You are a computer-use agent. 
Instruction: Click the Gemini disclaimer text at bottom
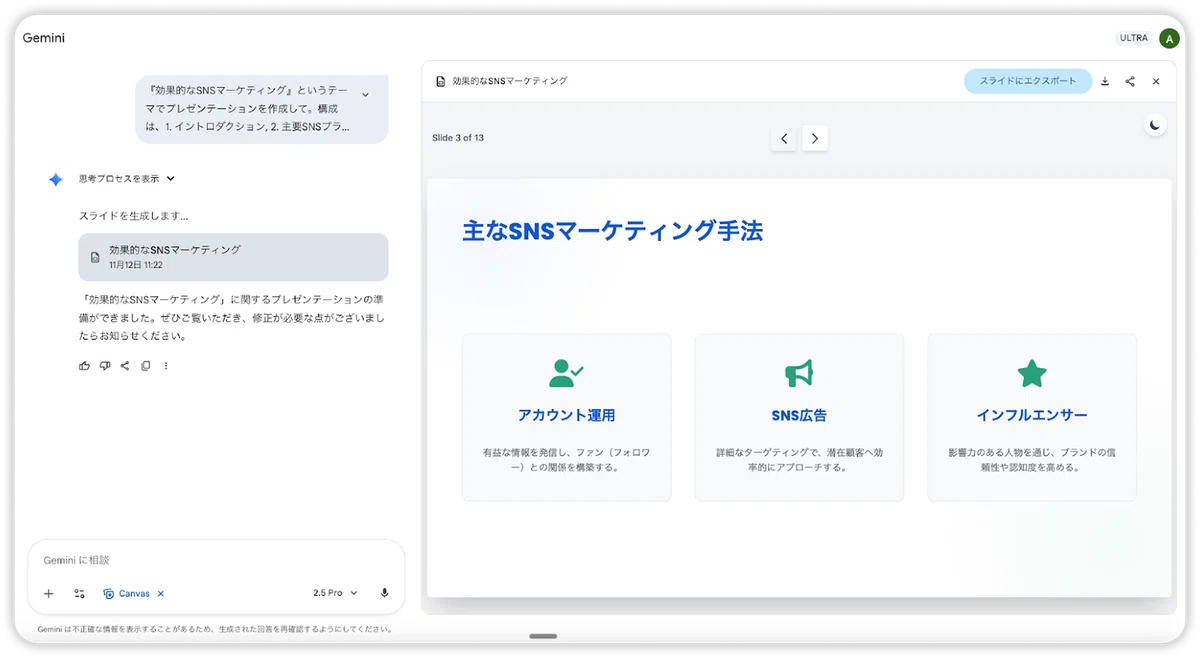(x=215, y=630)
